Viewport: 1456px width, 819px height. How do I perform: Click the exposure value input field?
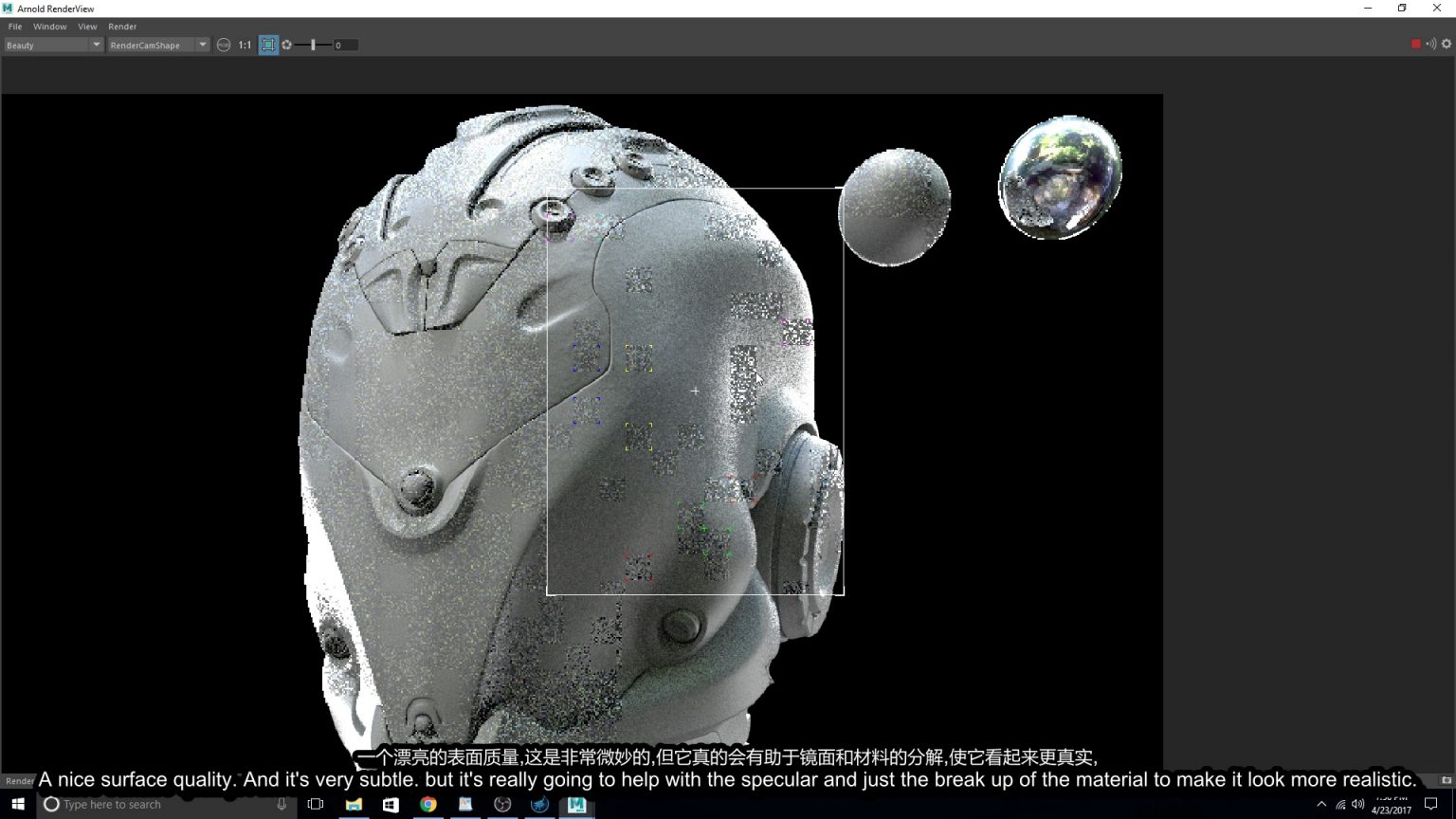coord(345,45)
